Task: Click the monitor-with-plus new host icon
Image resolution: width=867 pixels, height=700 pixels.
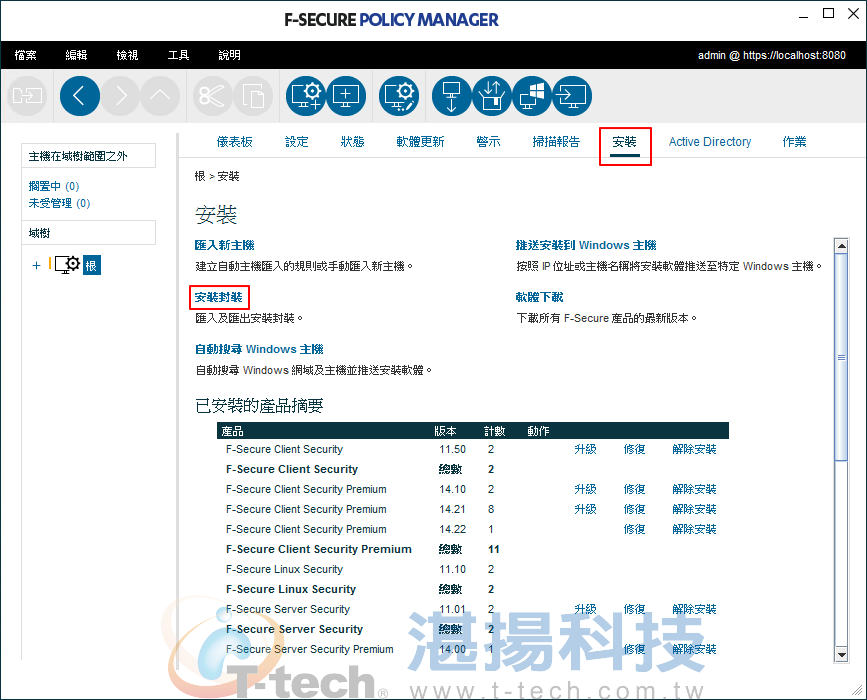Action: (x=346, y=96)
